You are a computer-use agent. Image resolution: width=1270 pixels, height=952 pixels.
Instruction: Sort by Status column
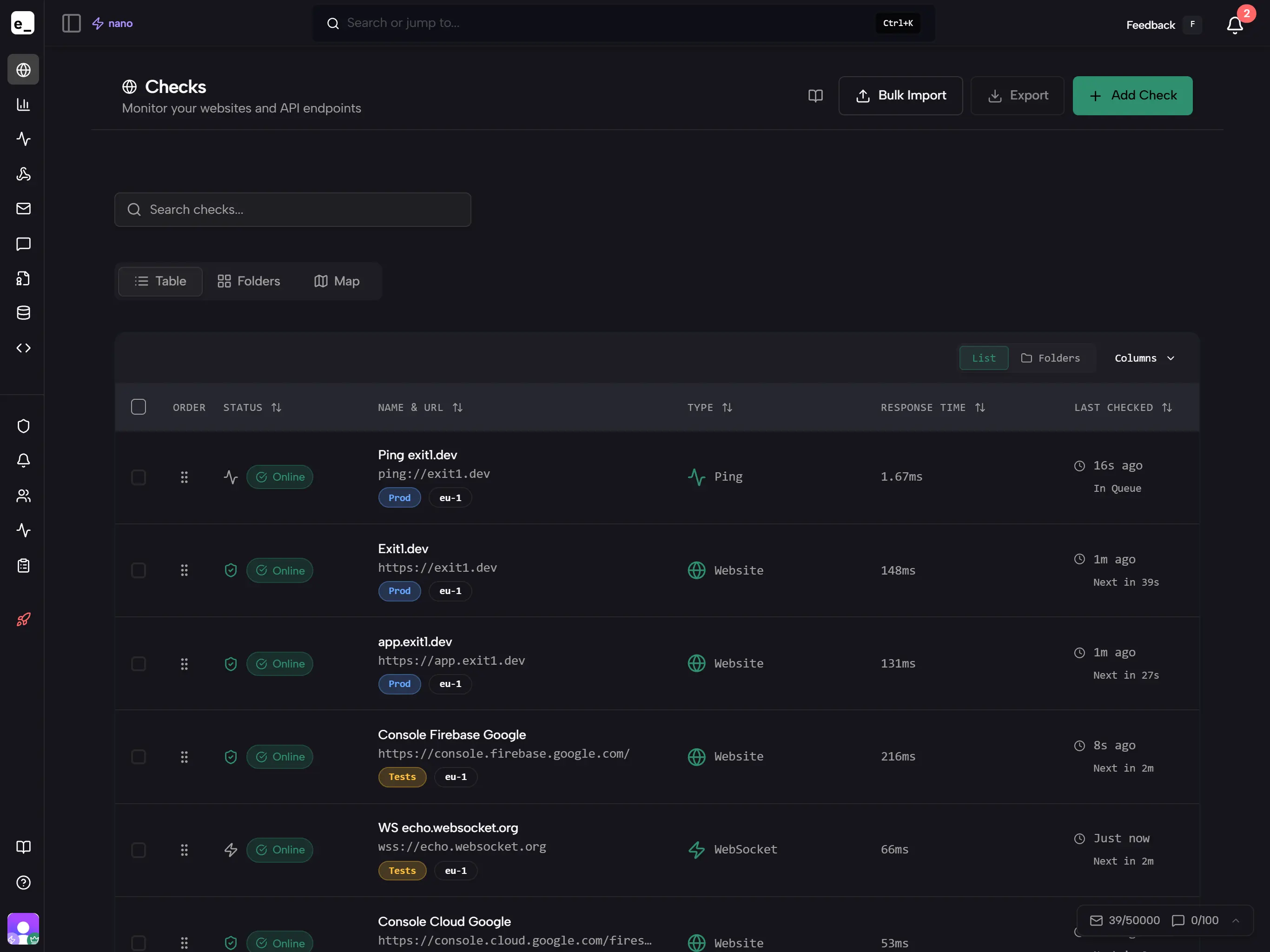[252, 407]
